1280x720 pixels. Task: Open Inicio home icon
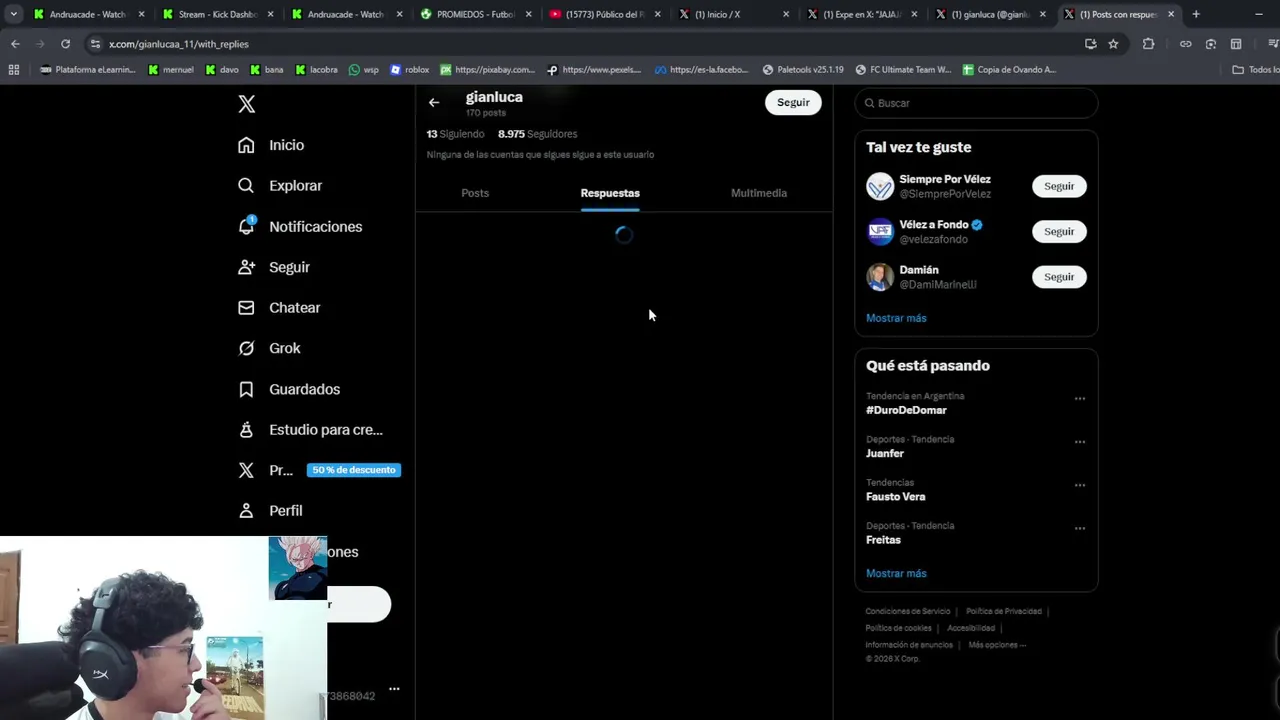[246, 145]
